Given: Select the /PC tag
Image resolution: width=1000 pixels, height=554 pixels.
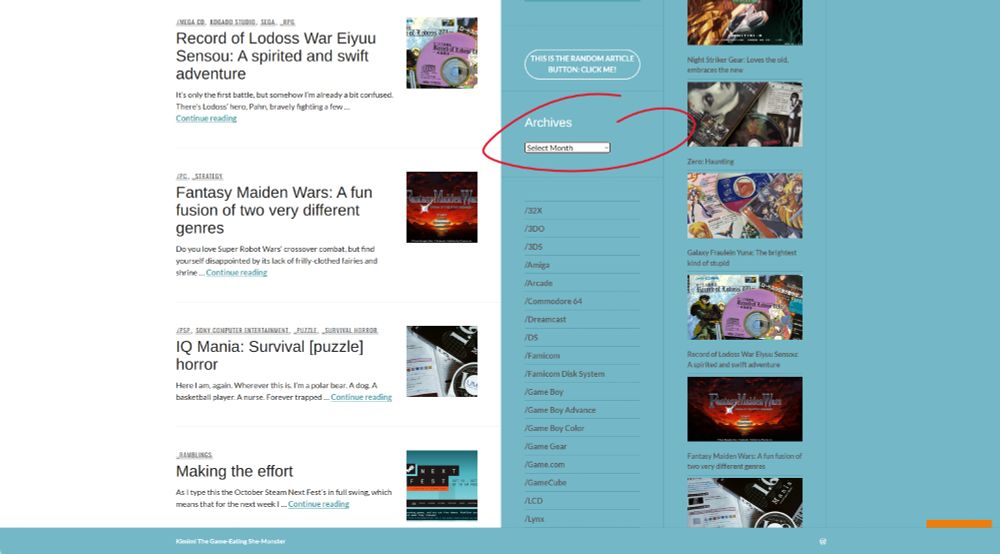Looking at the screenshot, I should (182, 177).
